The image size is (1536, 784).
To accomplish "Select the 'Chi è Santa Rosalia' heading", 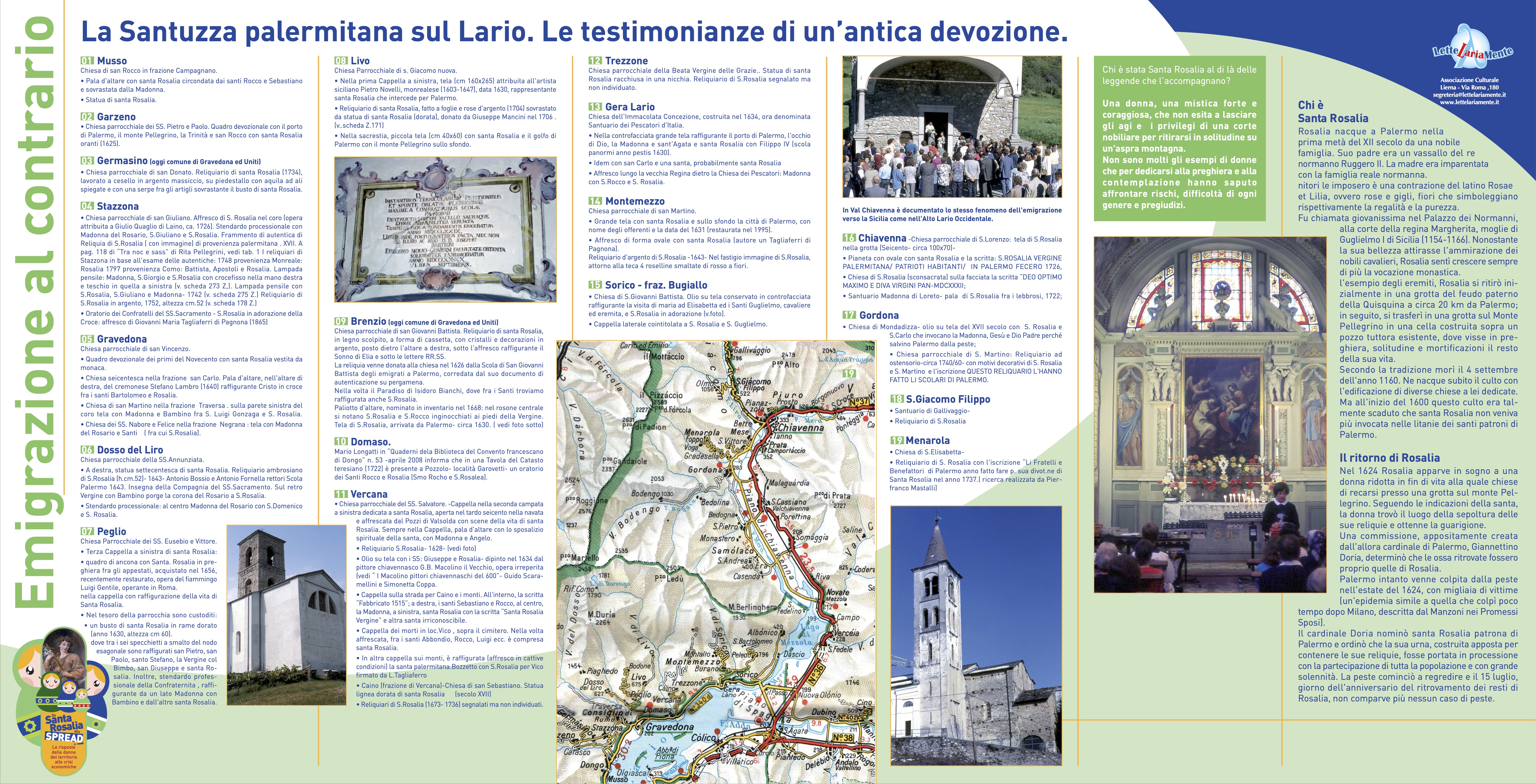I will (x=1333, y=112).
